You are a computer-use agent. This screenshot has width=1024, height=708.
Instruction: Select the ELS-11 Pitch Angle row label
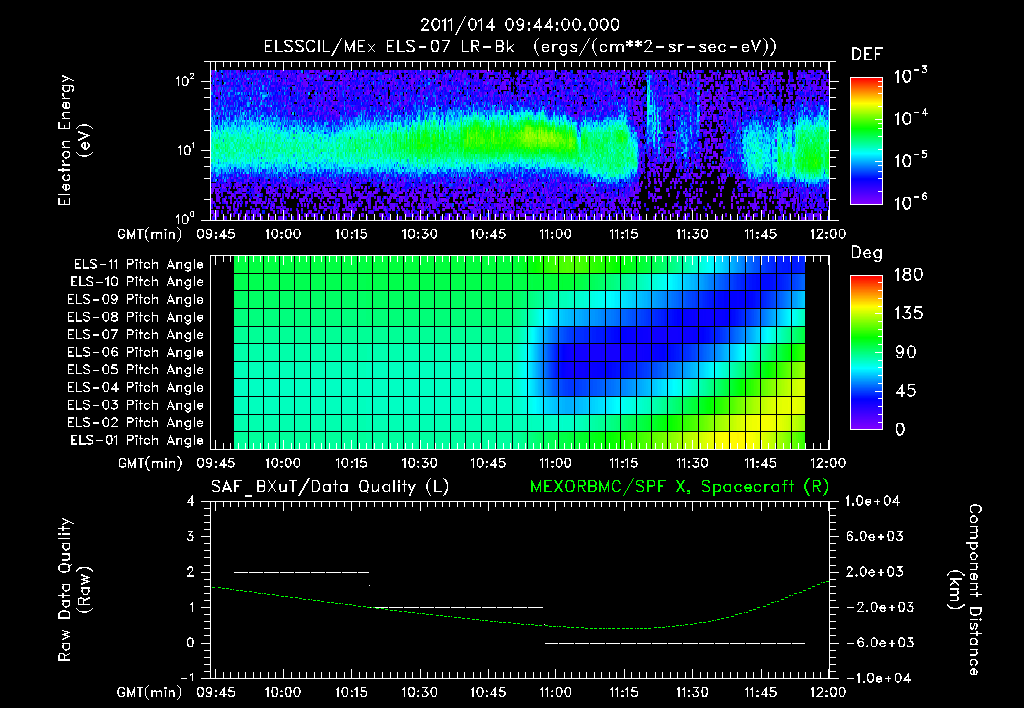tap(138, 265)
